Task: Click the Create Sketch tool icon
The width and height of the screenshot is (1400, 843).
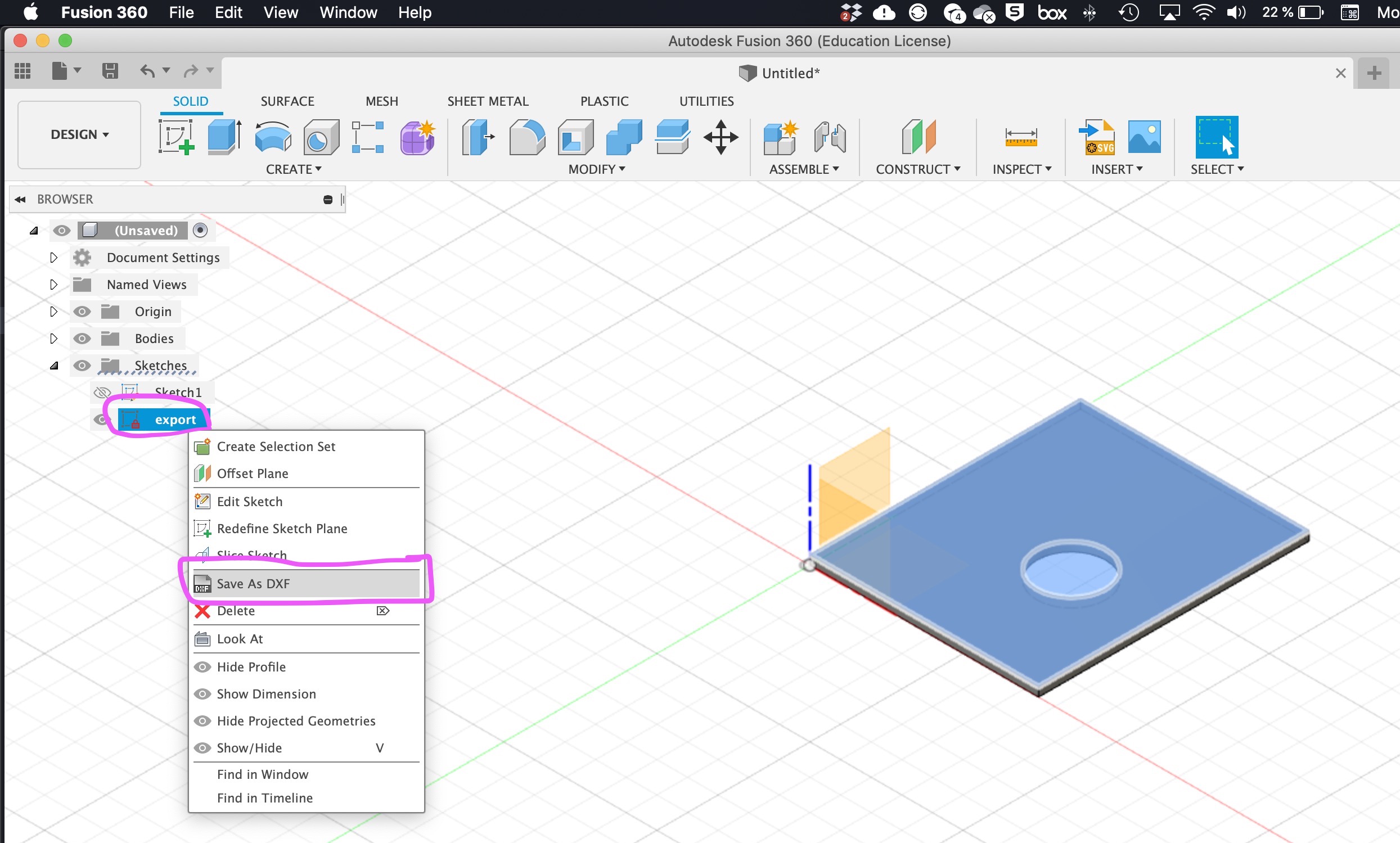Action: tap(176, 137)
